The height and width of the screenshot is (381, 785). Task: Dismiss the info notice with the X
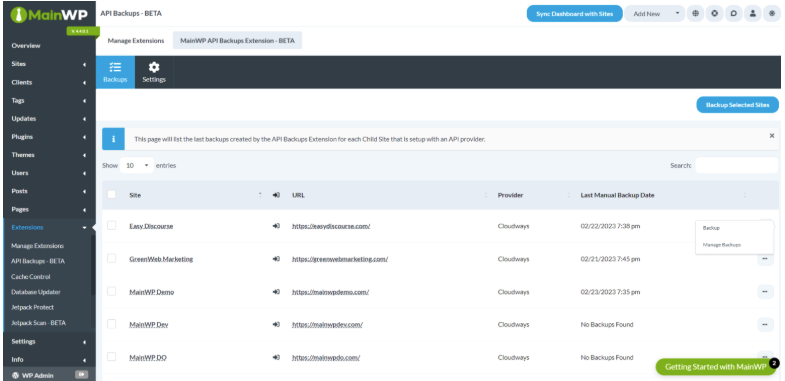click(771, 136)
